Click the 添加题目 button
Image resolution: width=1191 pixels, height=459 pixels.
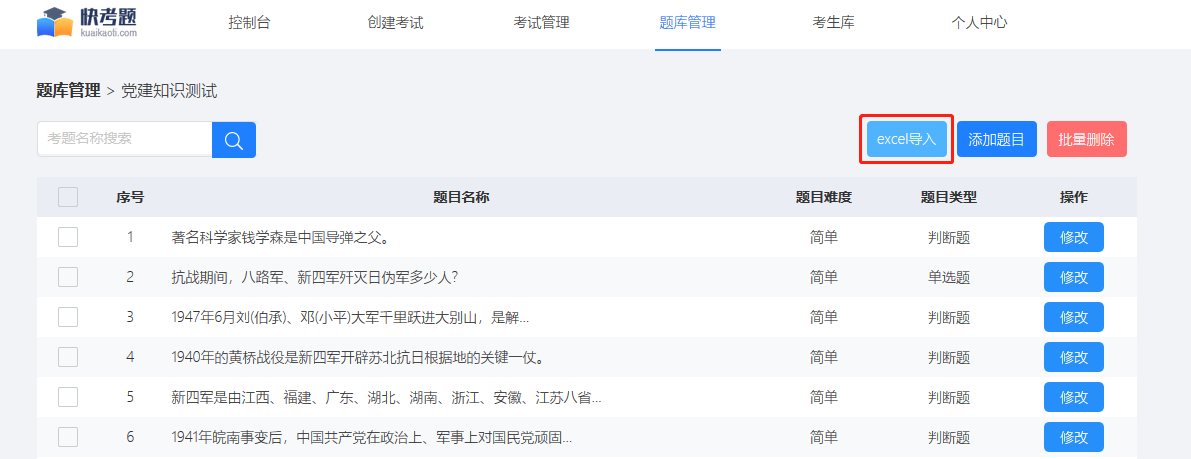[x=997, y=140]
